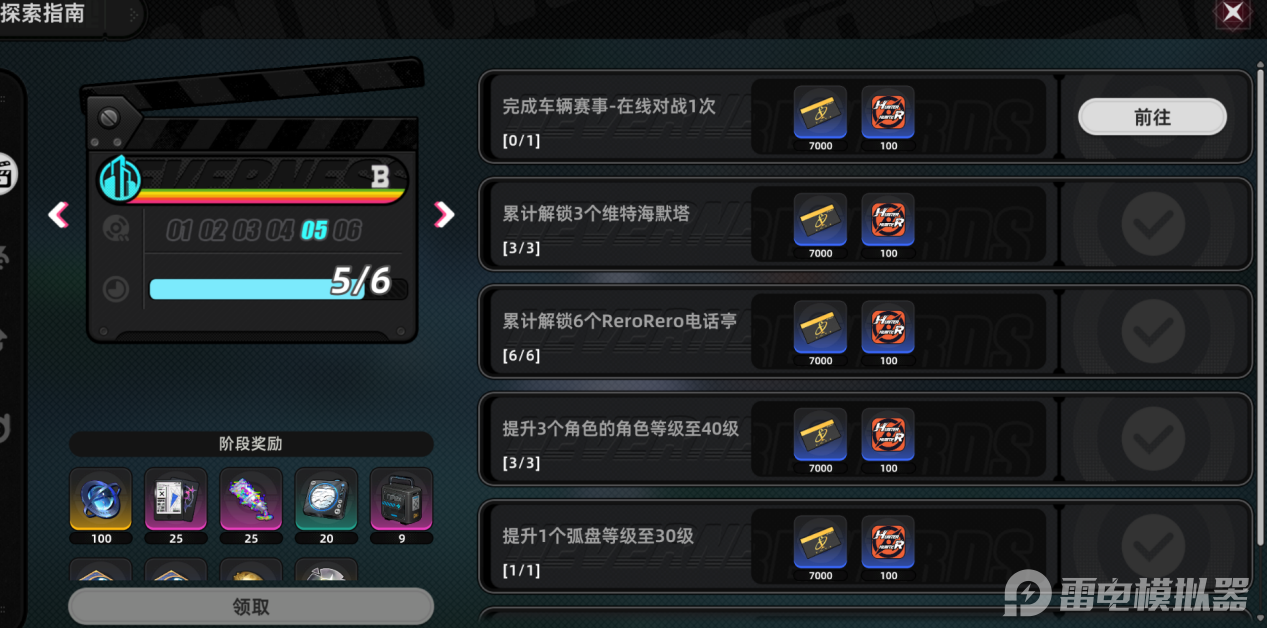
Task: Tap the 7000 ticket in 车辆赛事 task
Action: 820,112
